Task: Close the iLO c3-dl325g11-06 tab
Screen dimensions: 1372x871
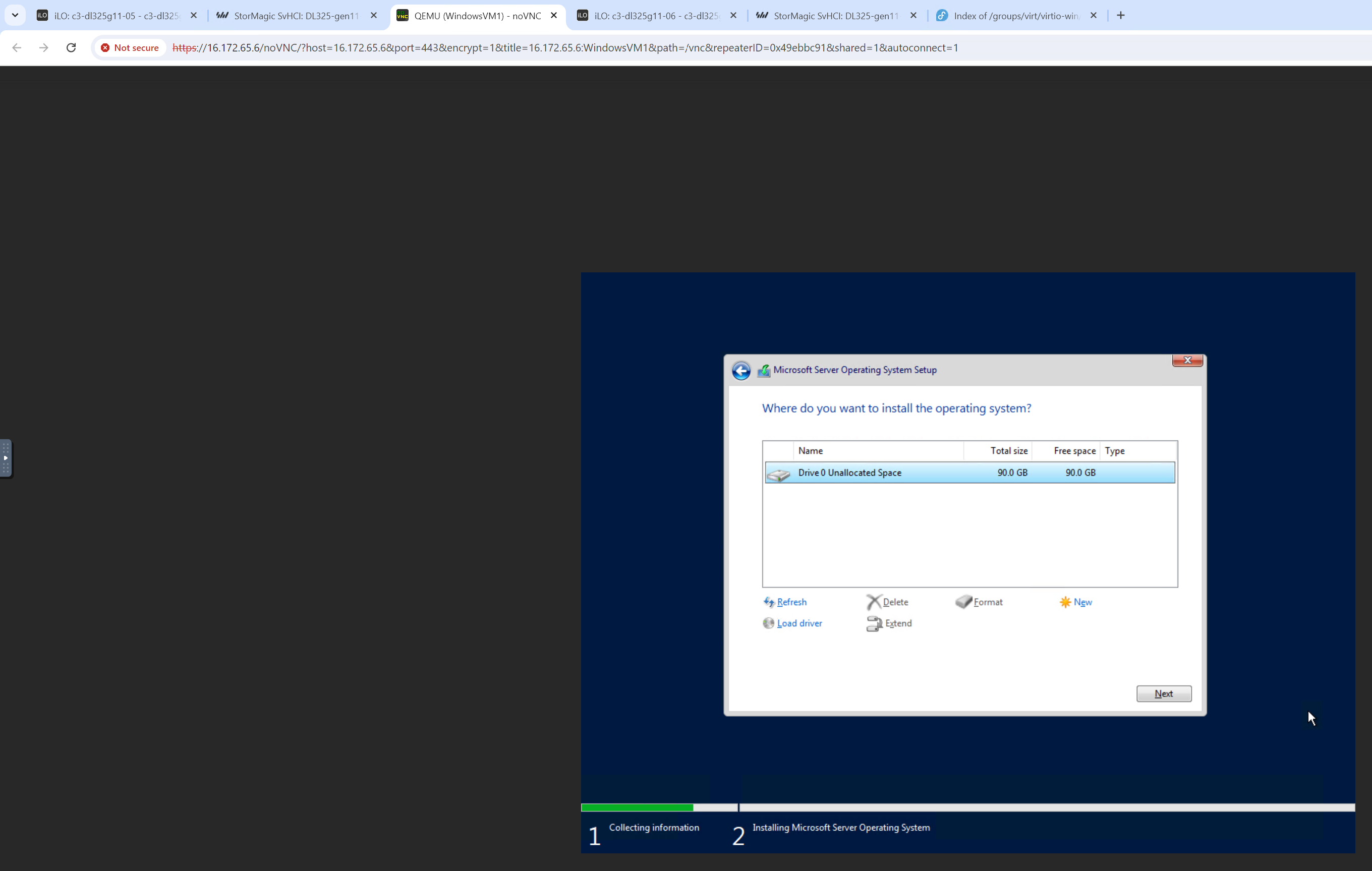Action: tap(733, 15)
